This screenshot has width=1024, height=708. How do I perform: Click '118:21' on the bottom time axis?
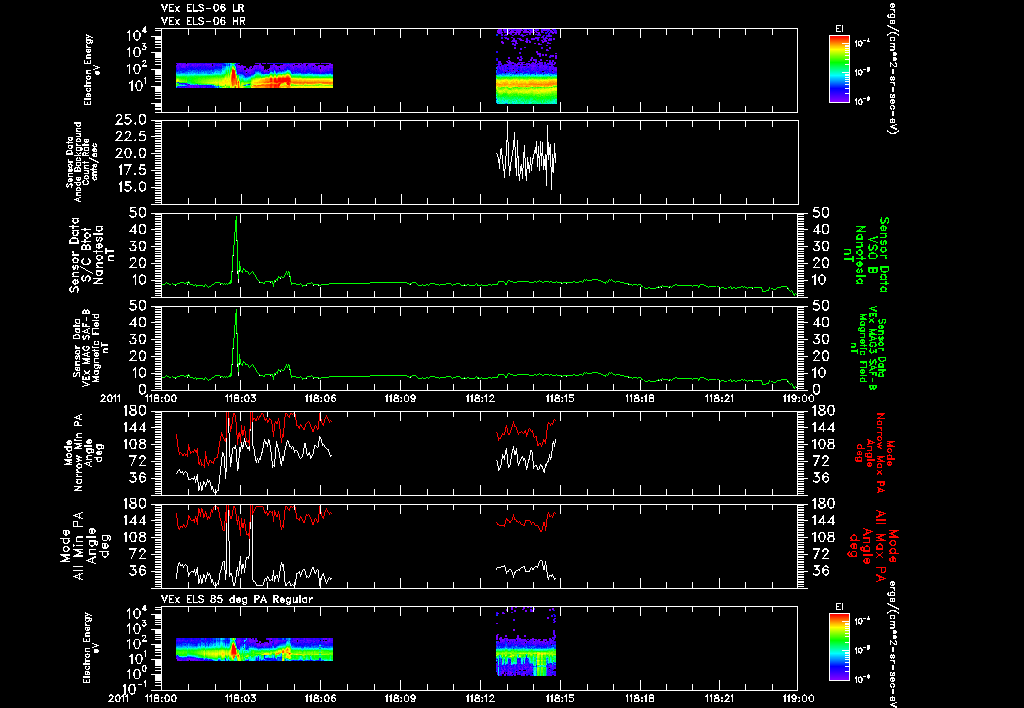[719, 698]
